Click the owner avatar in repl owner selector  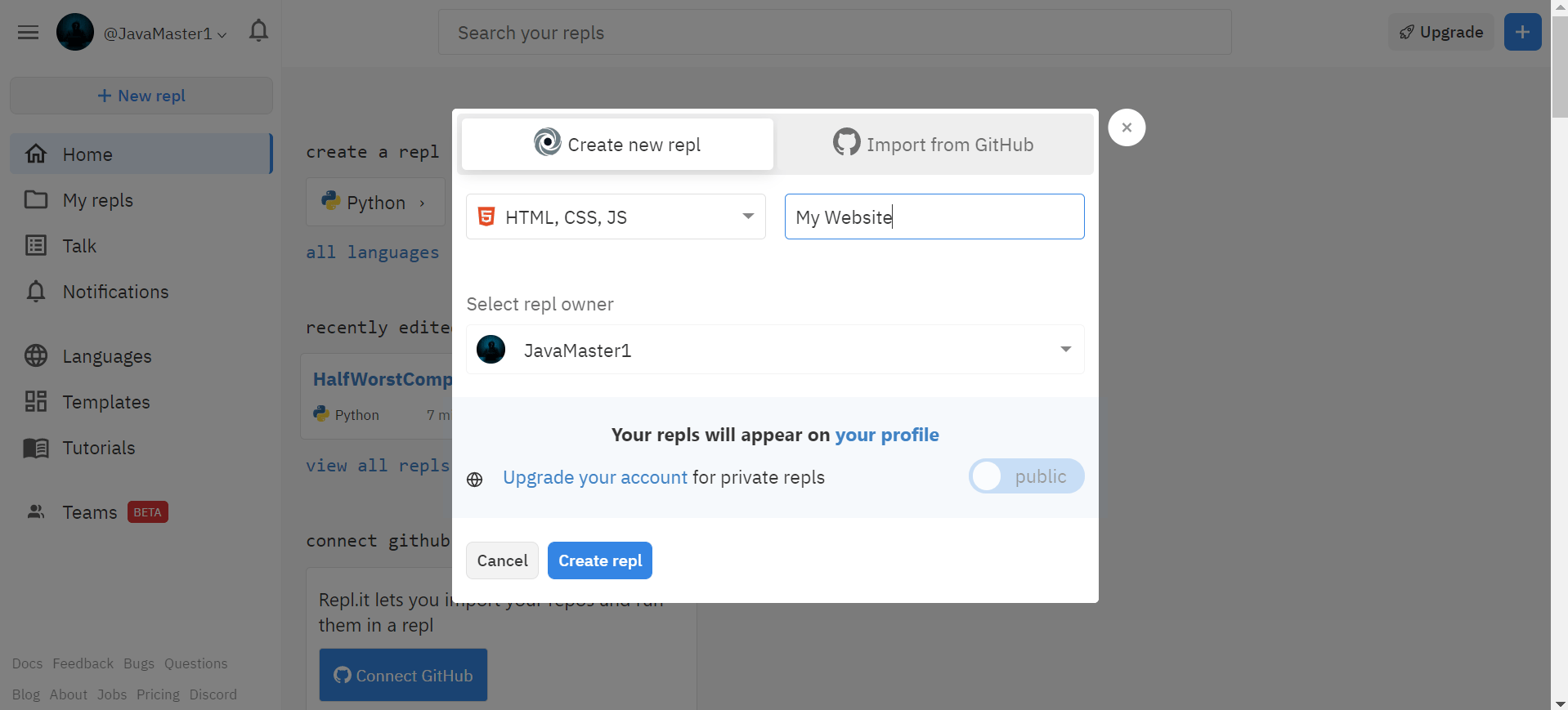[x=491, y=350]
